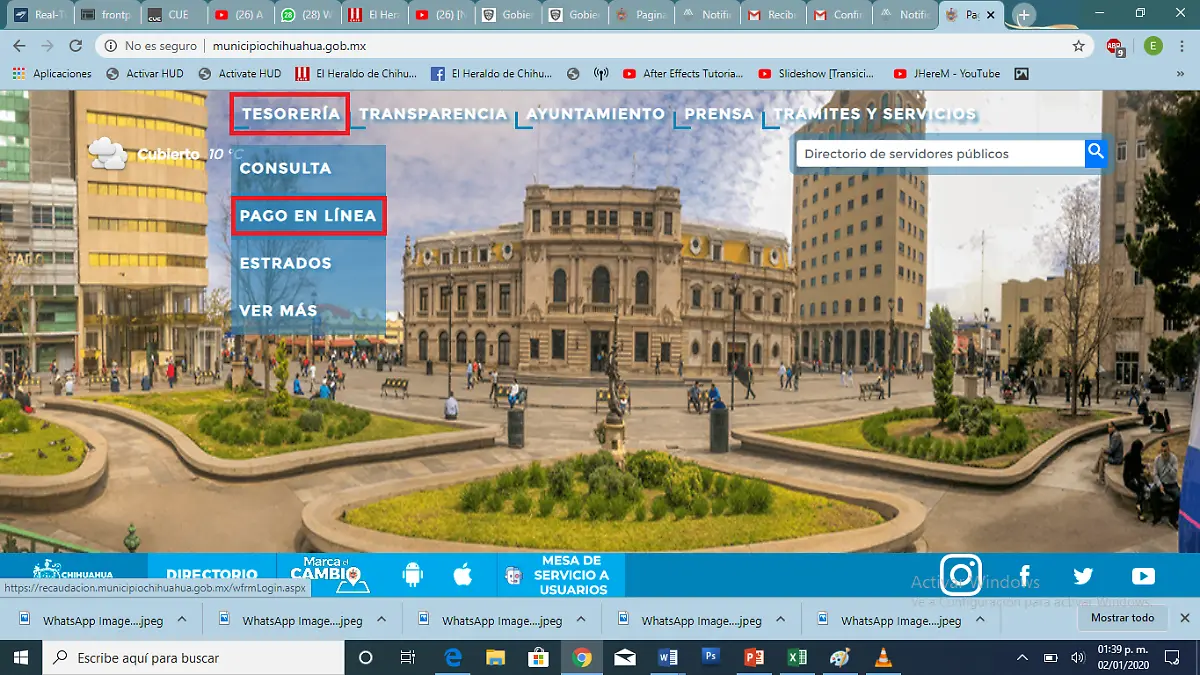Click the Apple app download icon
1200x675 pixels.
point(462,575)
